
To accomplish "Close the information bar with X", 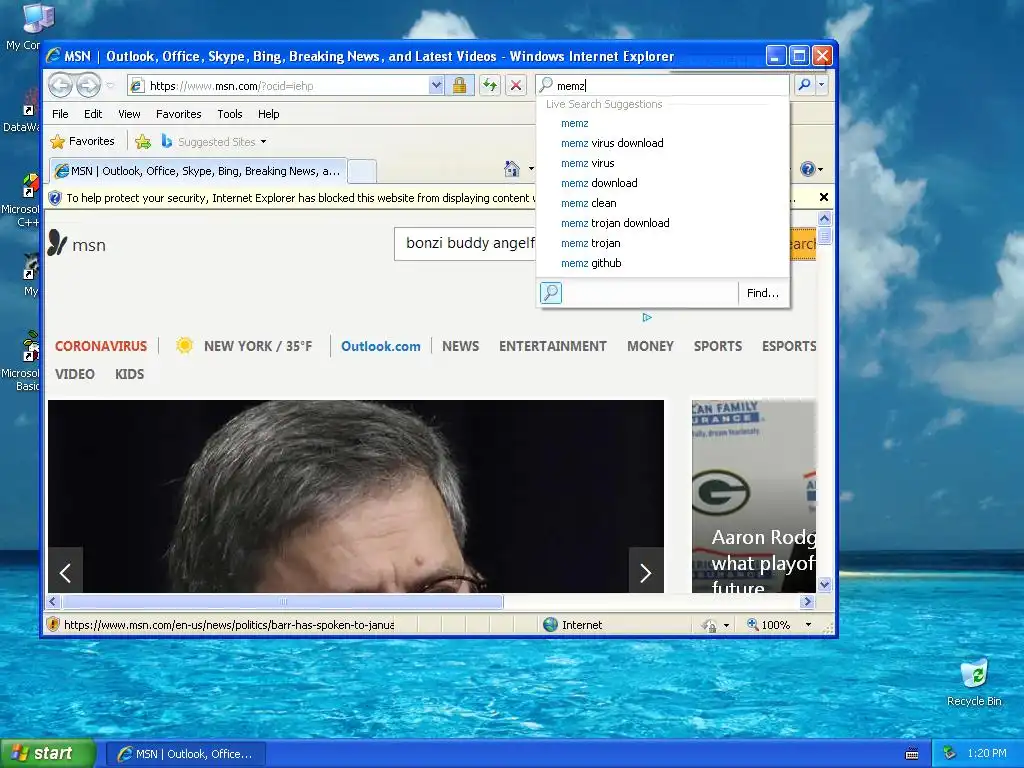I will (x=824, y=197).
